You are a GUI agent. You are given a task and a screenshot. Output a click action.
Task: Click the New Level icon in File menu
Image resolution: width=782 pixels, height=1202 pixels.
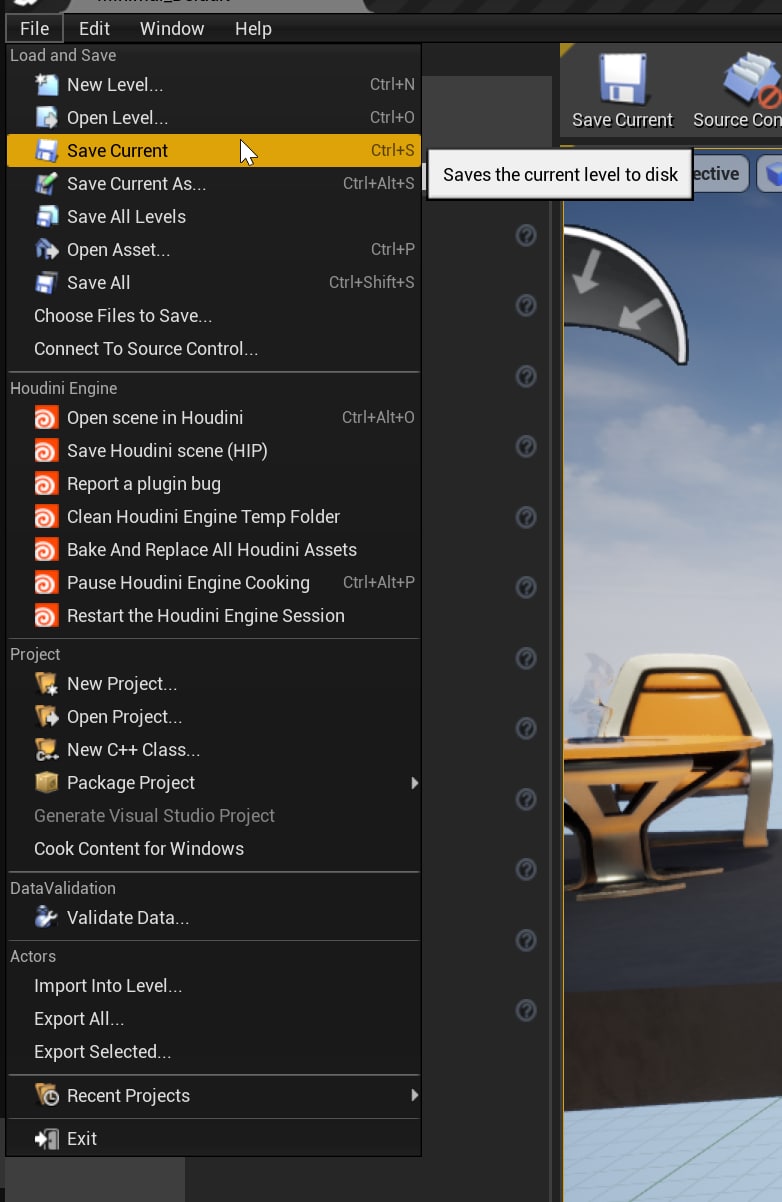pyautogui.click(x=46, y=85)
